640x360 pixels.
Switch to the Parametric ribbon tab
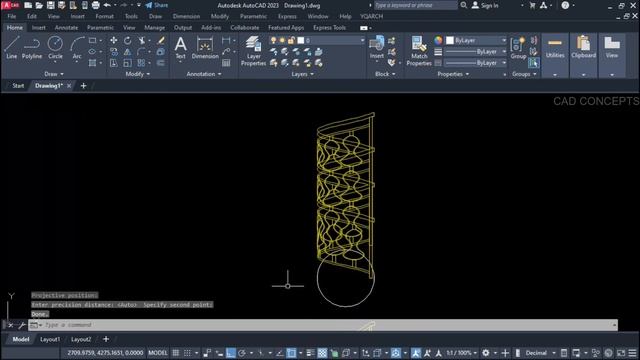click(100, 28)
